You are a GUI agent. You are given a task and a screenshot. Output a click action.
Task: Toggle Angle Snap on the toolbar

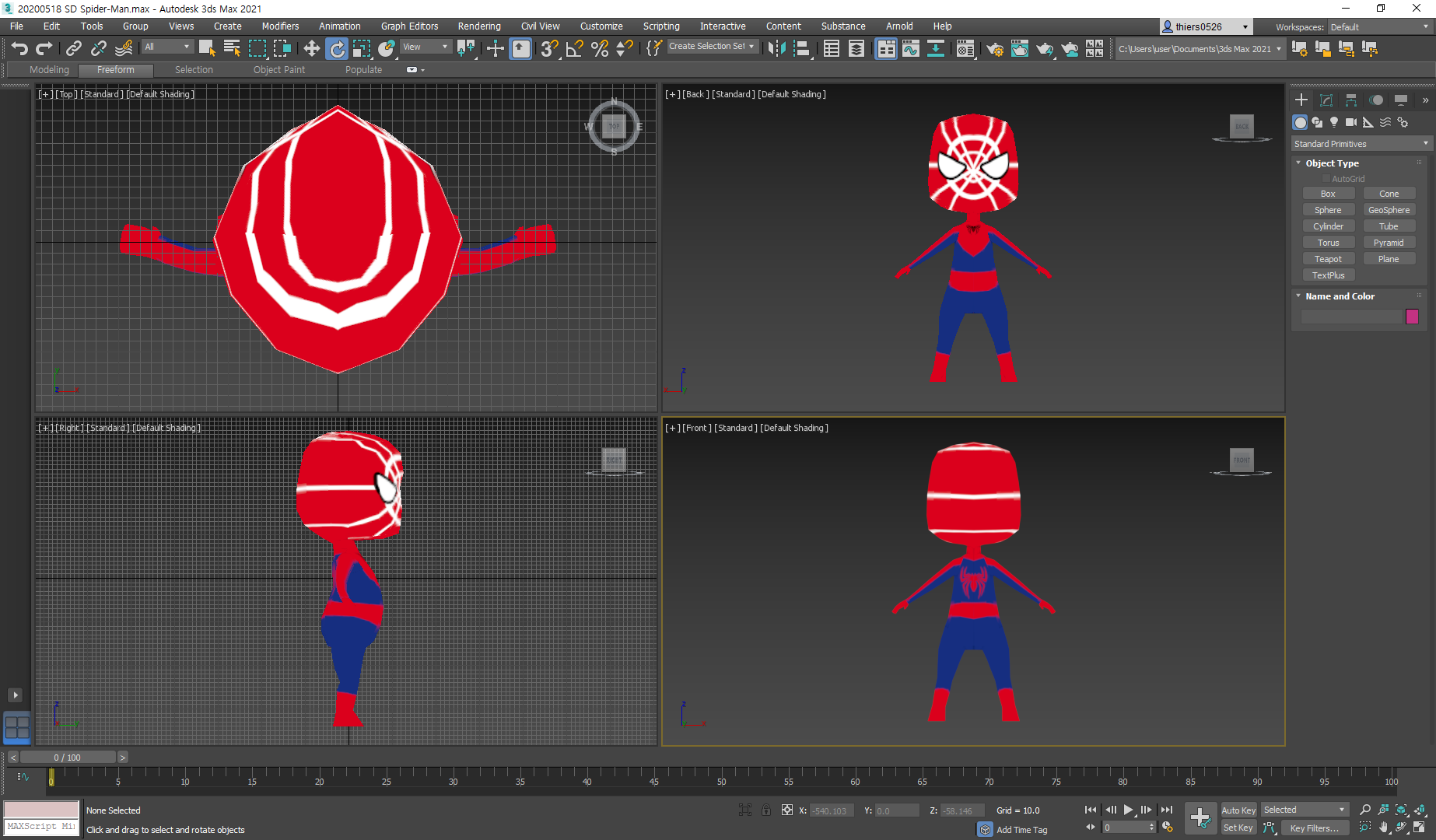click(574, 49)
